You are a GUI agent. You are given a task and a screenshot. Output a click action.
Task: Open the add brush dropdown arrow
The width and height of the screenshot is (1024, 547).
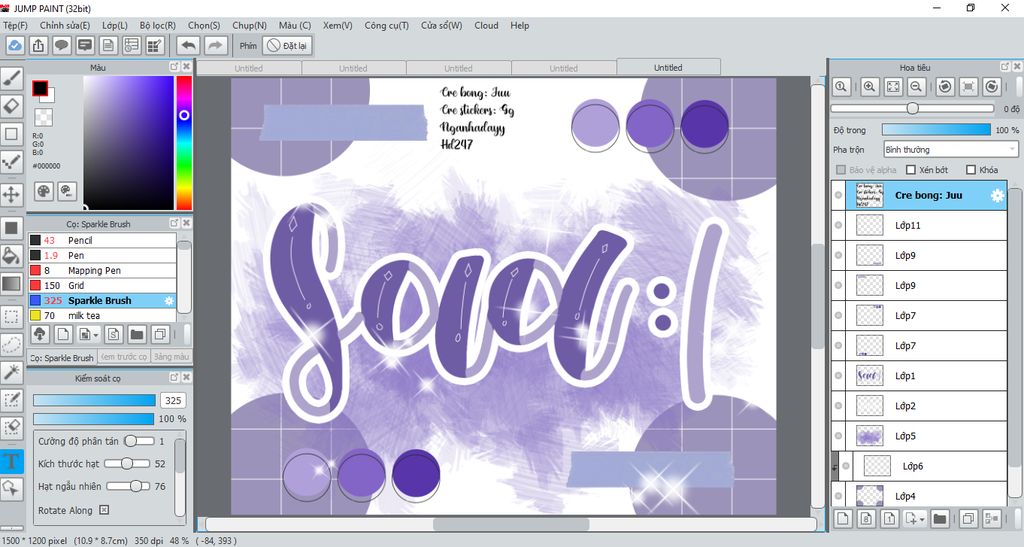(96, 335)
